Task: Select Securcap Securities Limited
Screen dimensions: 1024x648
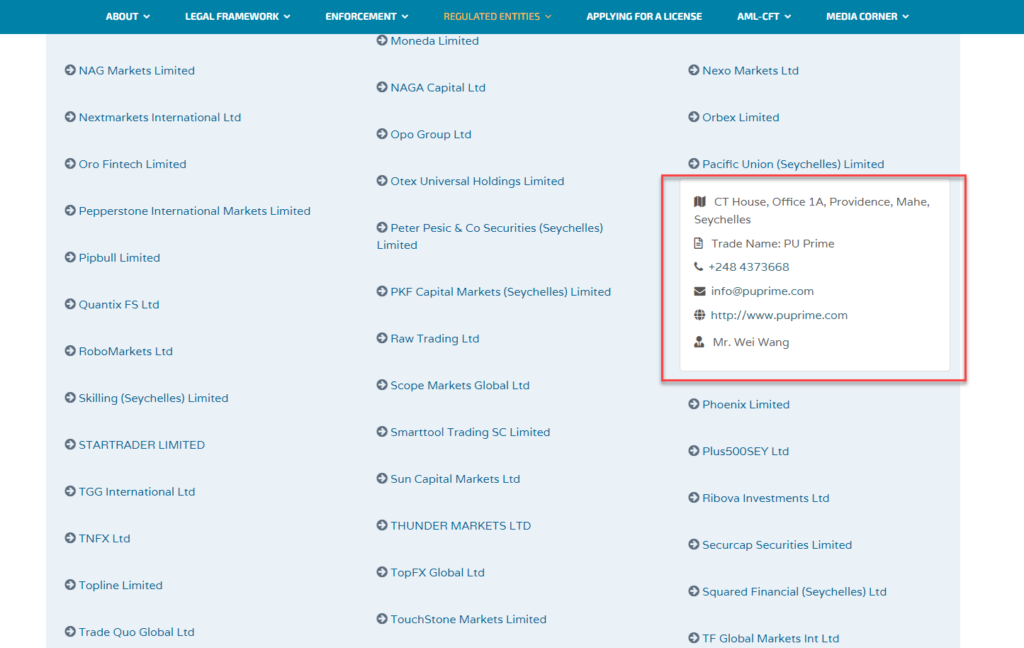Action: 777,544
